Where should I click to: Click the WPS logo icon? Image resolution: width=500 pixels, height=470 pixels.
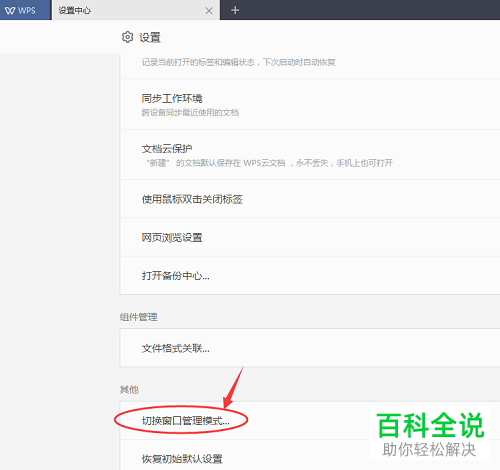(x=10, y=11)
